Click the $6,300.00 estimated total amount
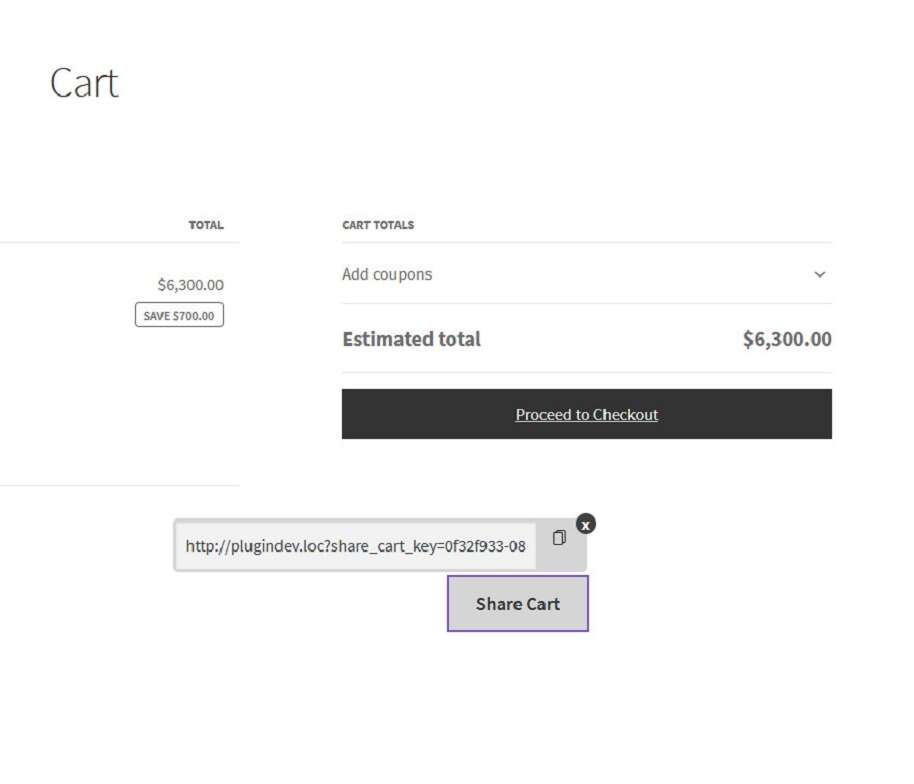 (x=786, y=339)
